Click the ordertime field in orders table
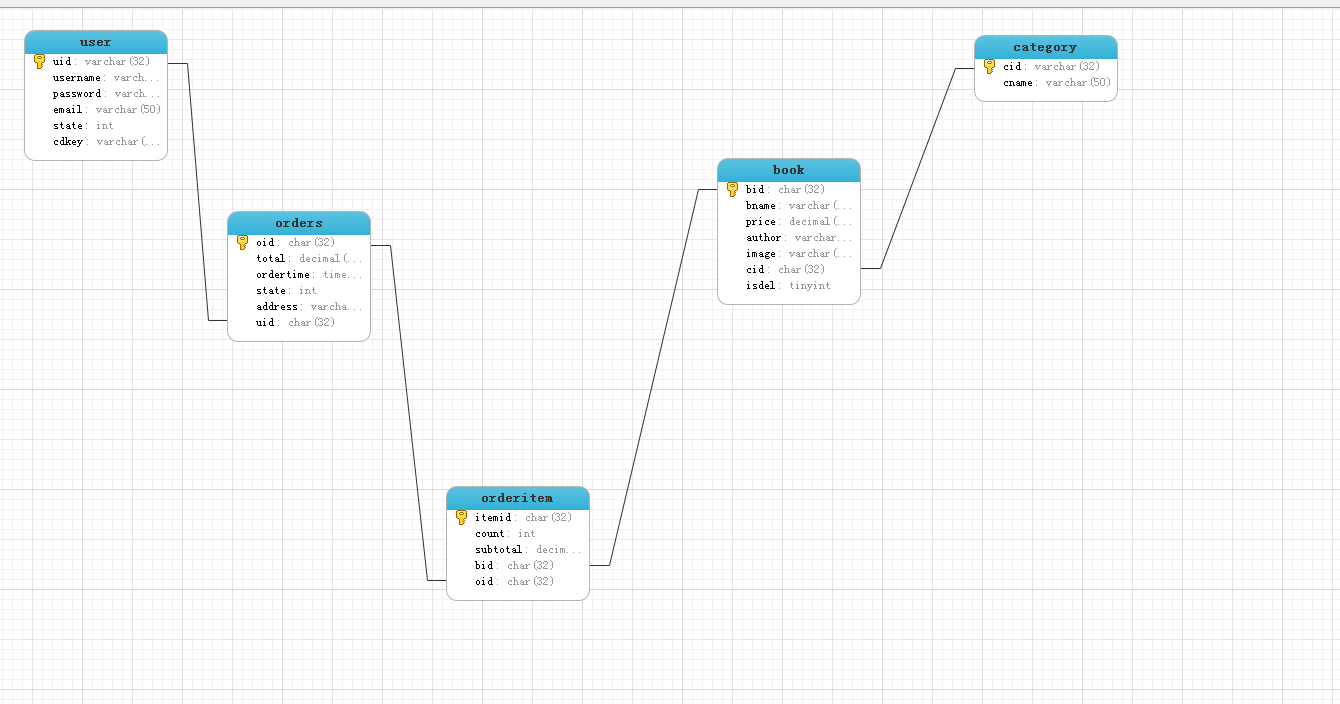 [x=309, y=274]
